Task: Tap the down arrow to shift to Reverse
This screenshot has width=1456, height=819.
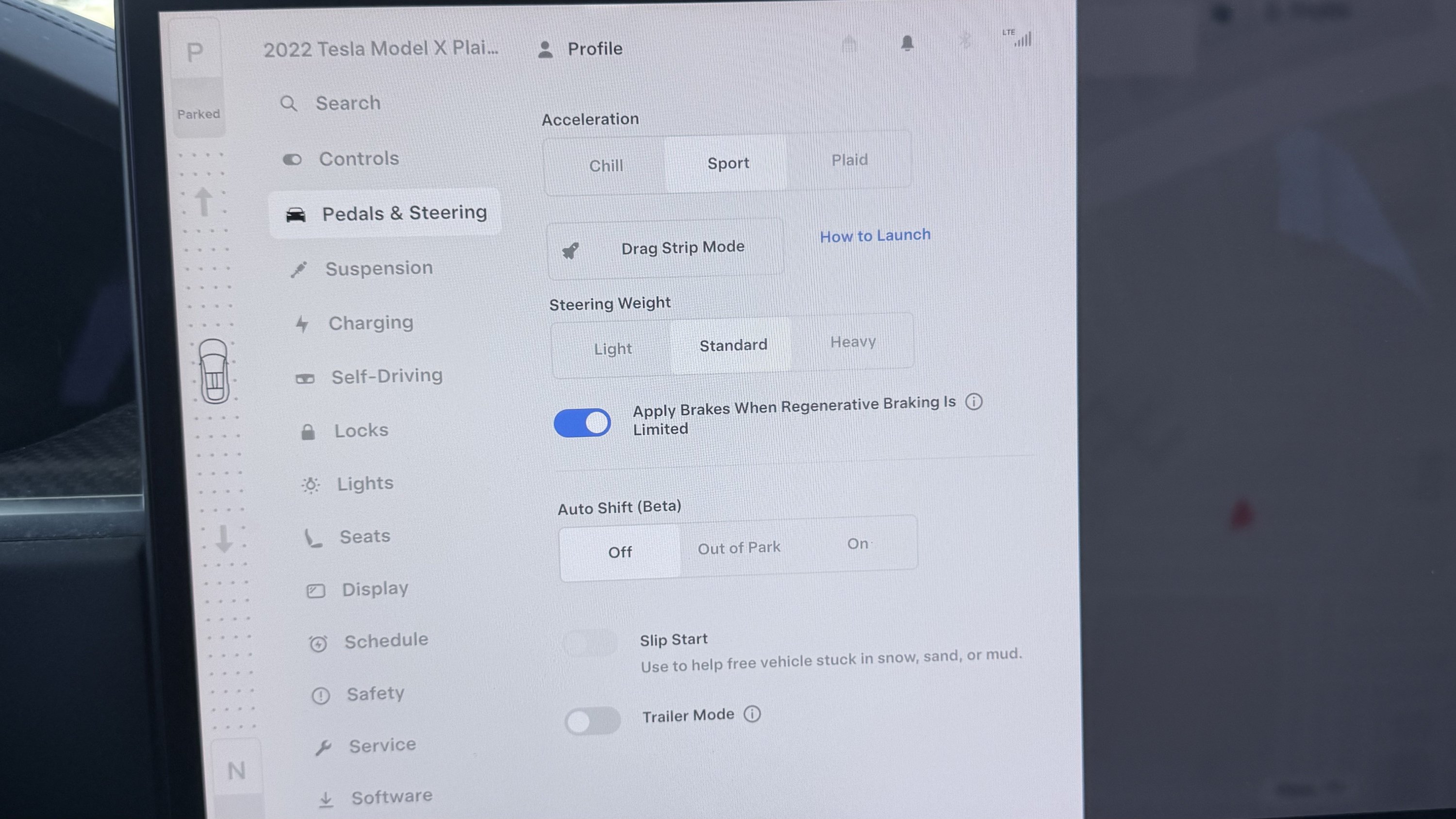Action: tap(224, 539)
